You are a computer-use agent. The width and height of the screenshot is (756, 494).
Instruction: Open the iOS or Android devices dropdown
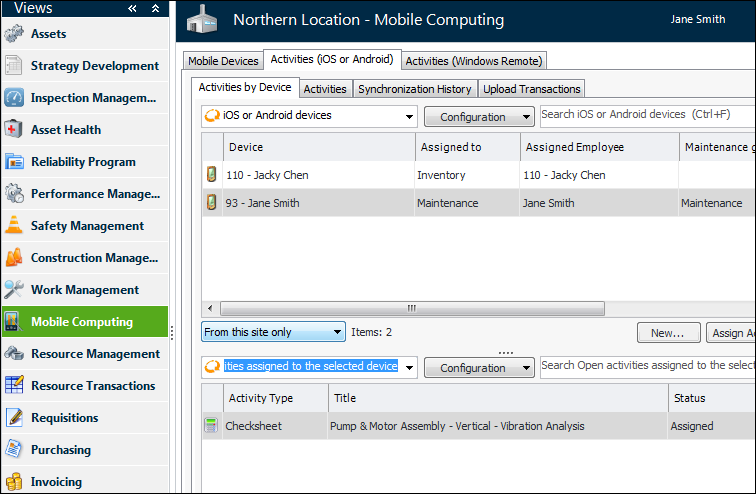click(x=409, y=117)
